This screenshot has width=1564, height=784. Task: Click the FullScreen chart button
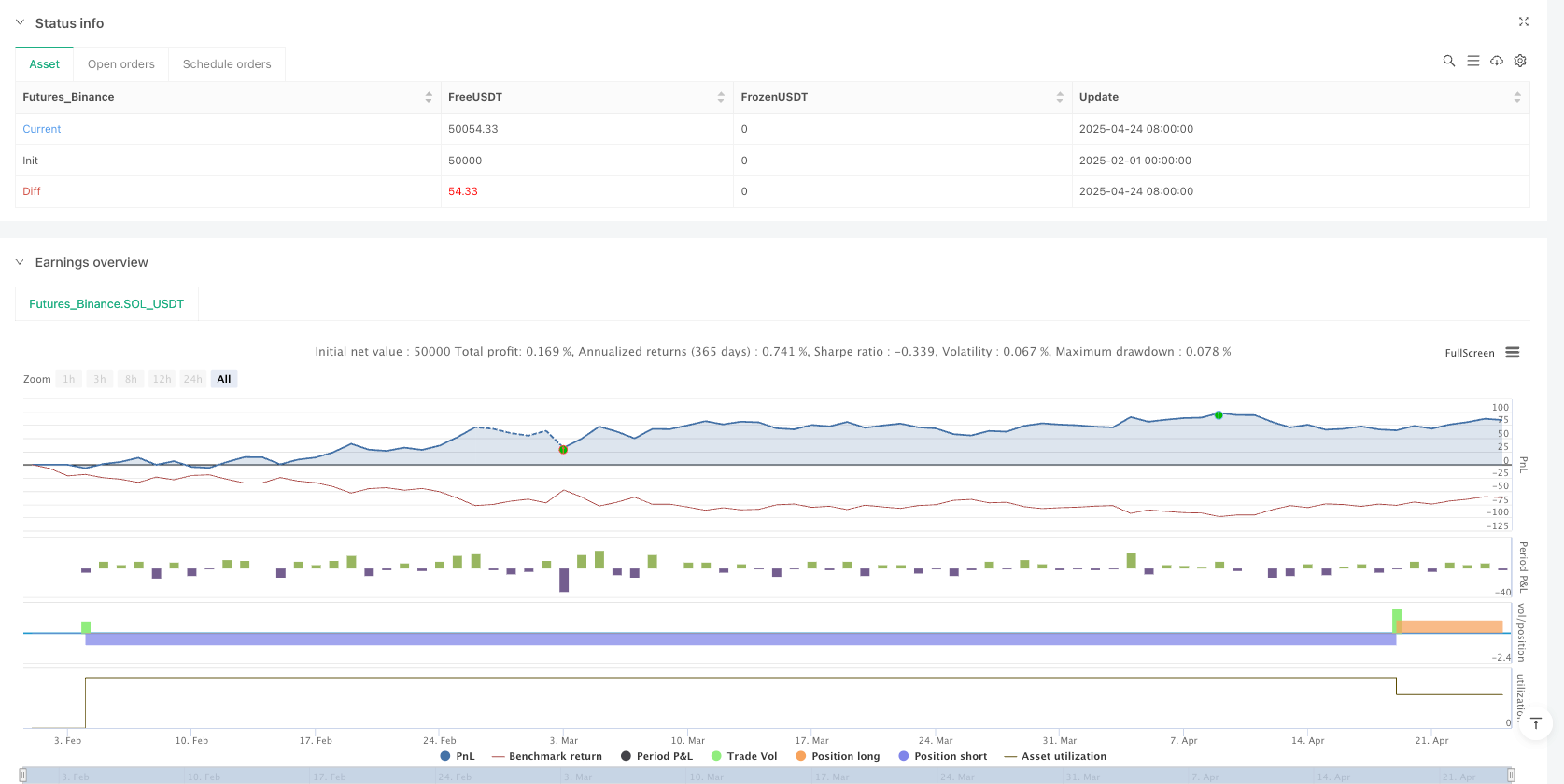[x=1469, y=353]
